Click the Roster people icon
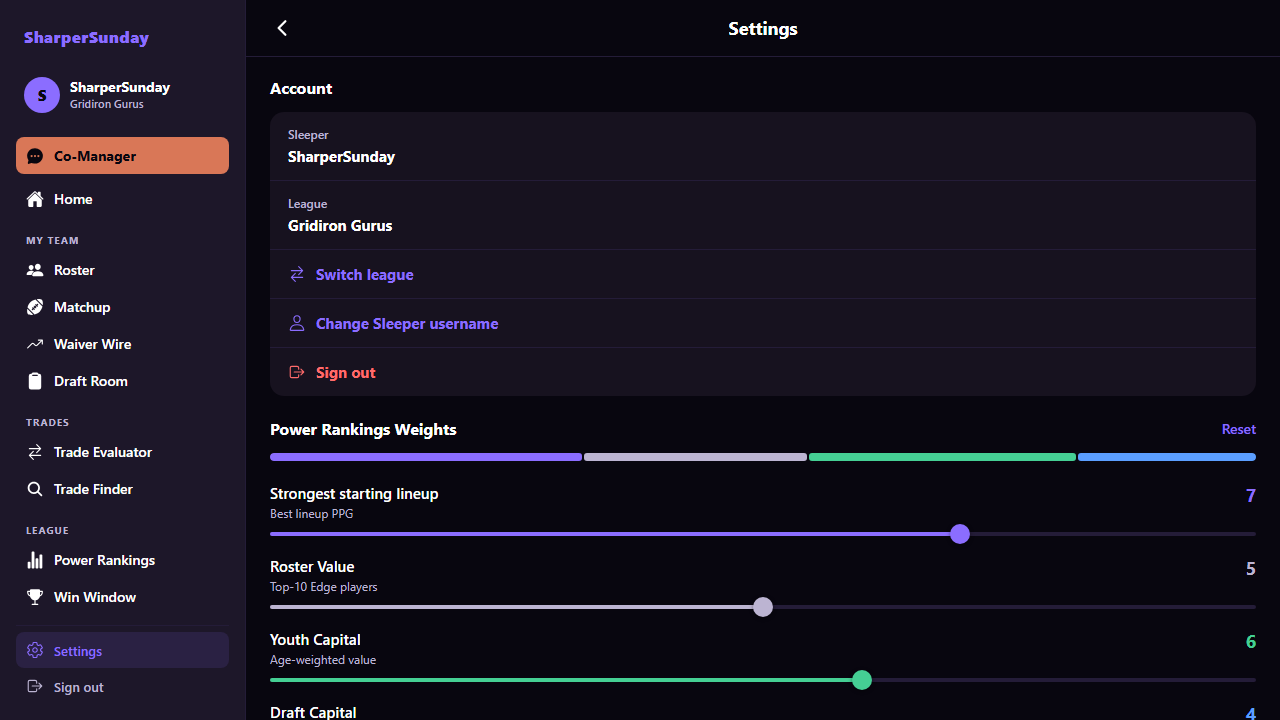Viewport: 1280px width, 720px height. [x=35, y=270]
